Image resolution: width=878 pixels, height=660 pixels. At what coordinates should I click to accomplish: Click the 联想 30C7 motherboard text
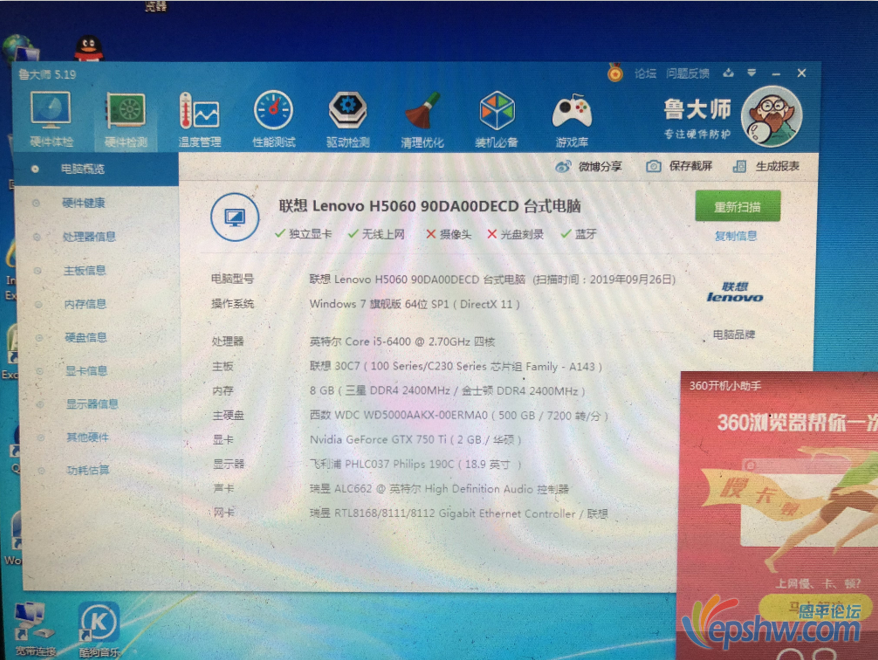coord(456,366)
